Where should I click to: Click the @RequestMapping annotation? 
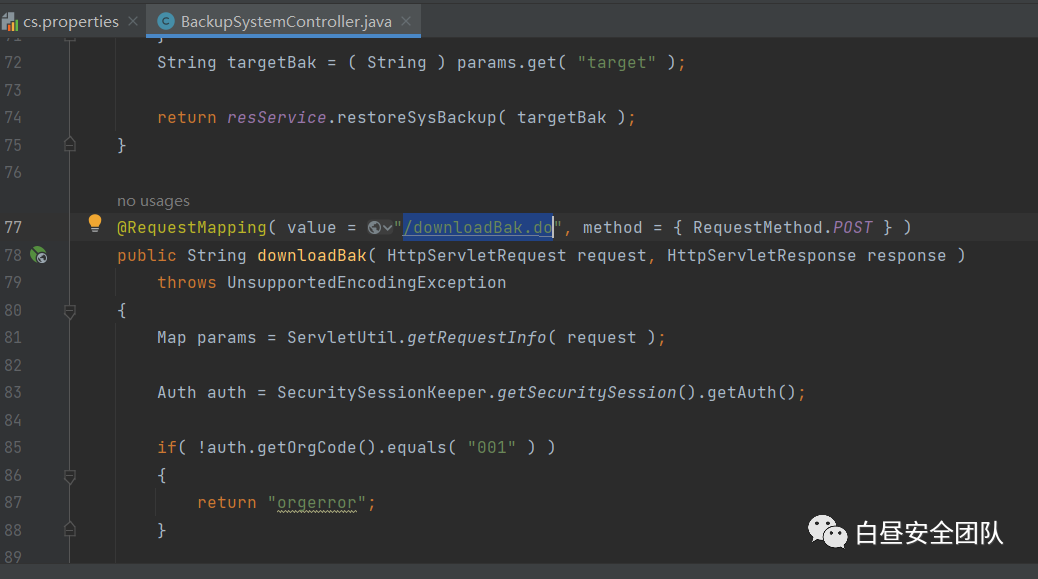pyautogui.click(x=191, y=228)
